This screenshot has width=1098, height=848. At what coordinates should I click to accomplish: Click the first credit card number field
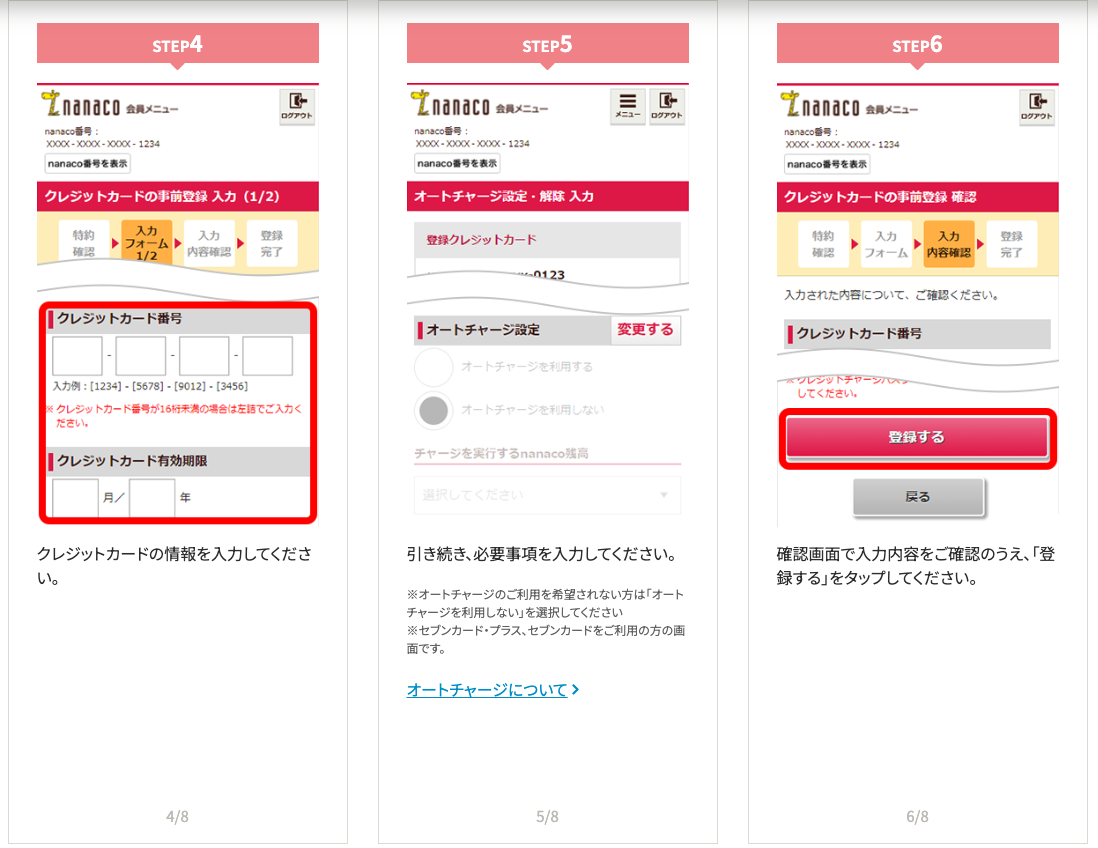[x=77, y=356]
